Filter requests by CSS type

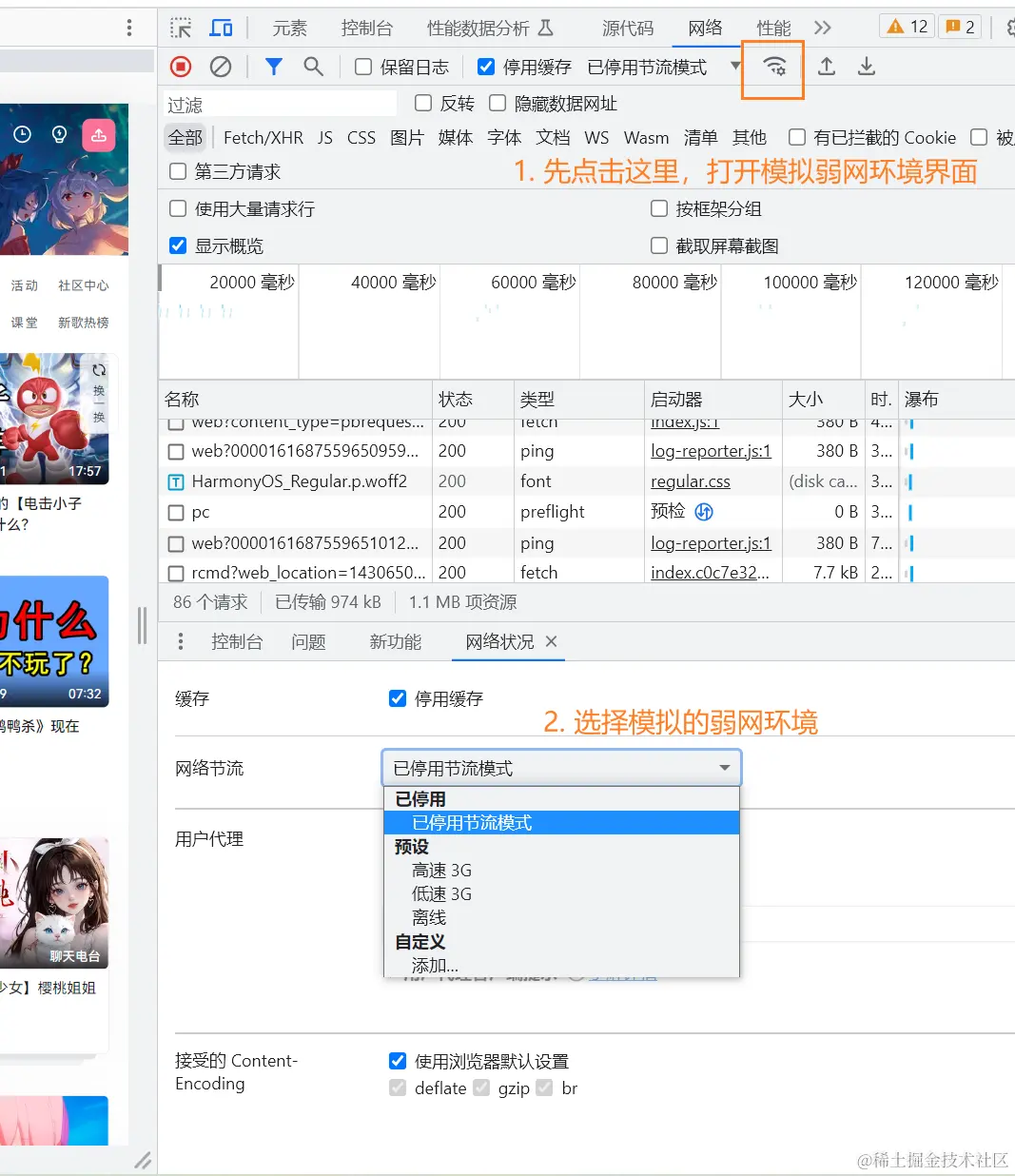[x=361, y=138]
